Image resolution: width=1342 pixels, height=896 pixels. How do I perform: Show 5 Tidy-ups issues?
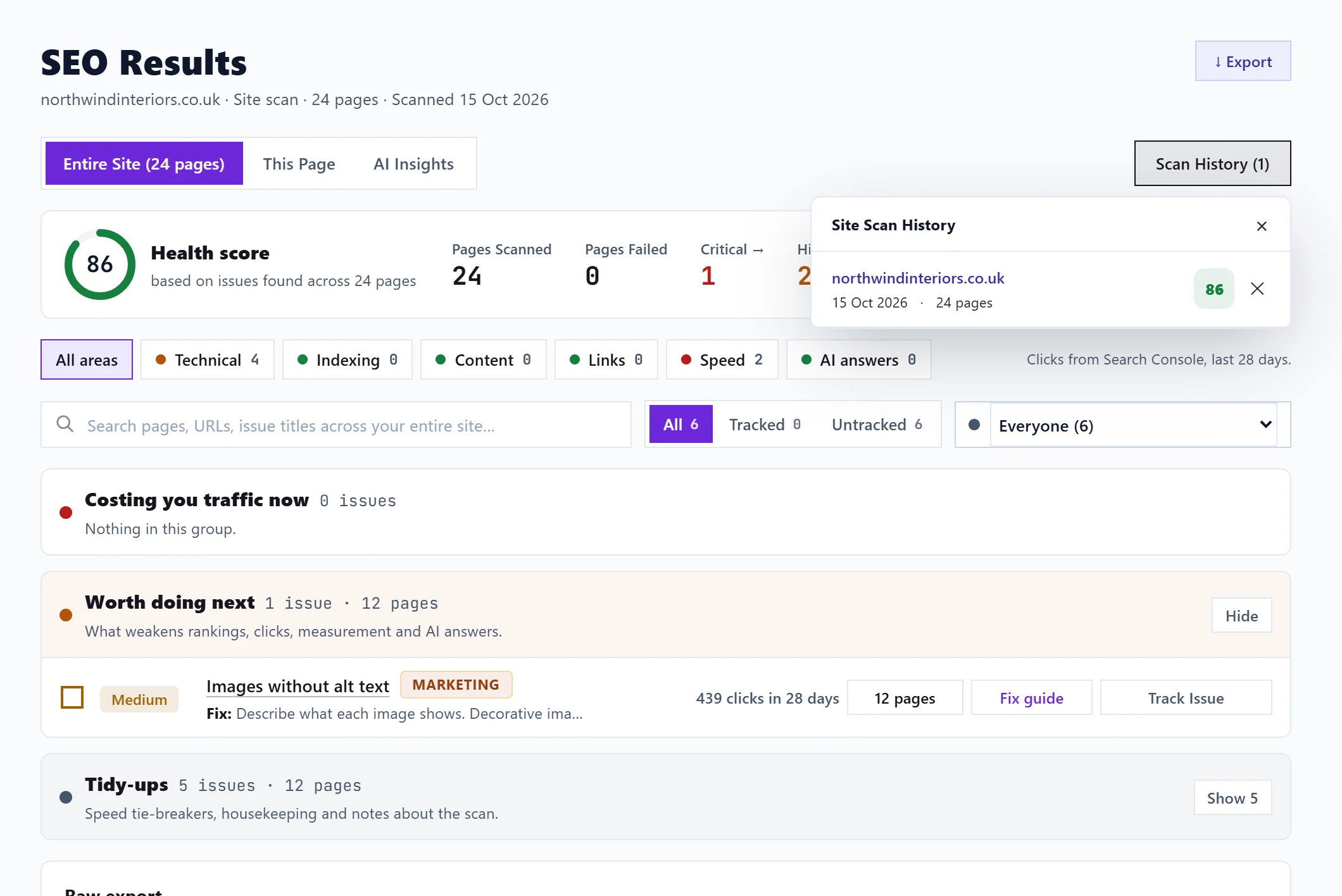1232,797
